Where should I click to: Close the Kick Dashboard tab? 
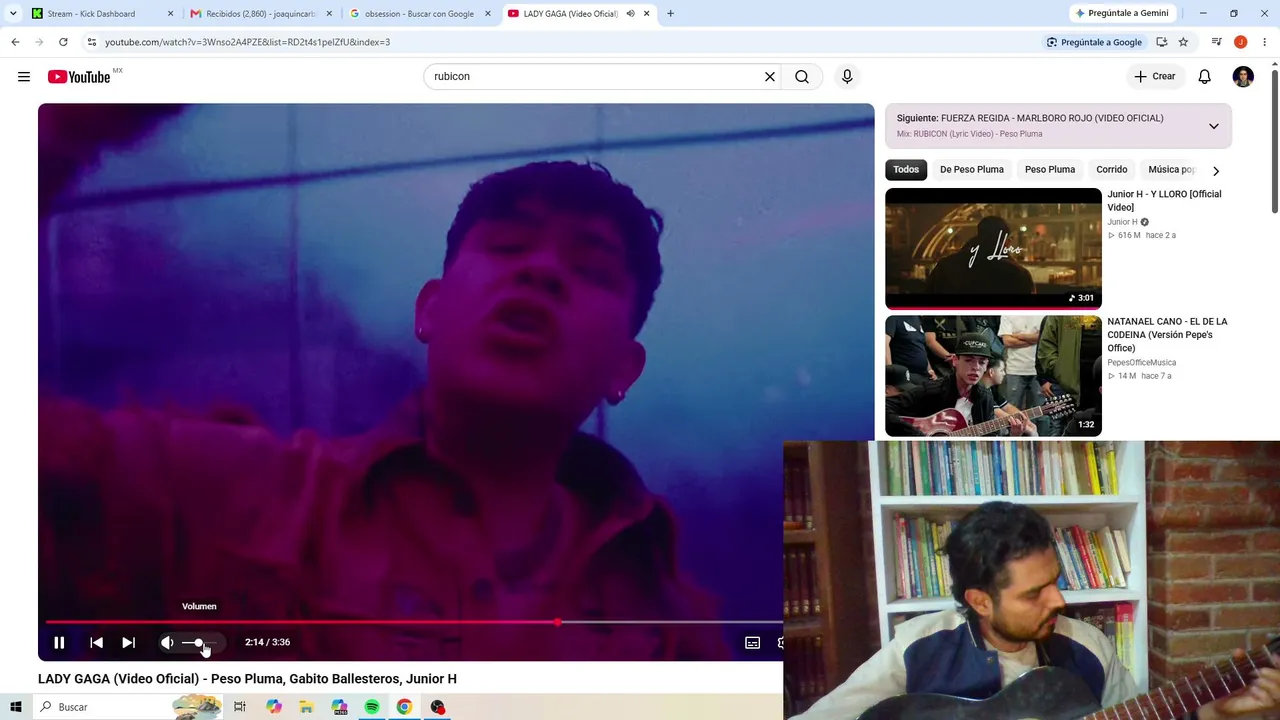170,14
